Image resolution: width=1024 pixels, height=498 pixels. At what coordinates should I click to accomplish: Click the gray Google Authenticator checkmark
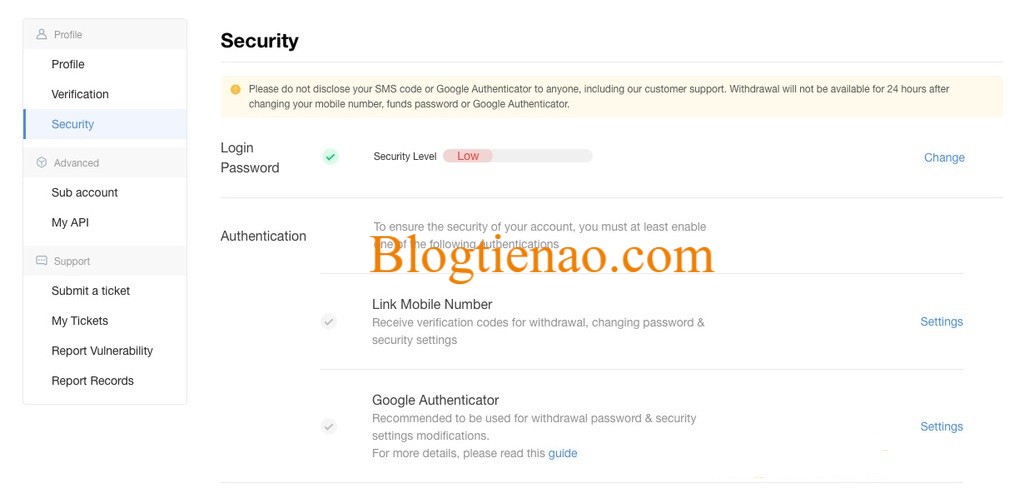tap(328, 426)
